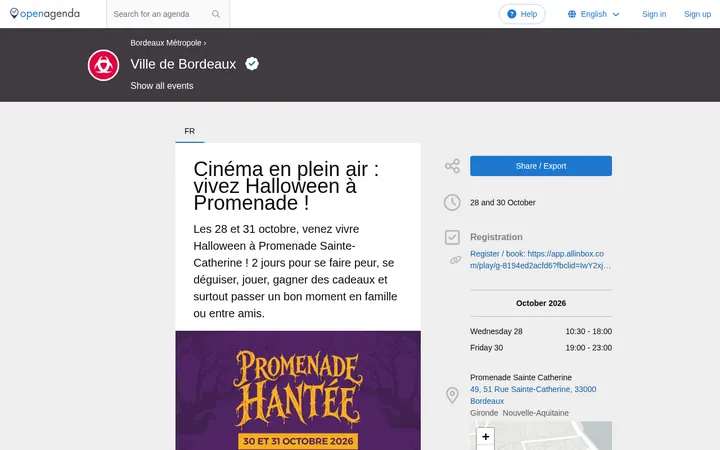Click the Registration checkbox icon
This screenshot has height=450, width=720.
point(452,237)
